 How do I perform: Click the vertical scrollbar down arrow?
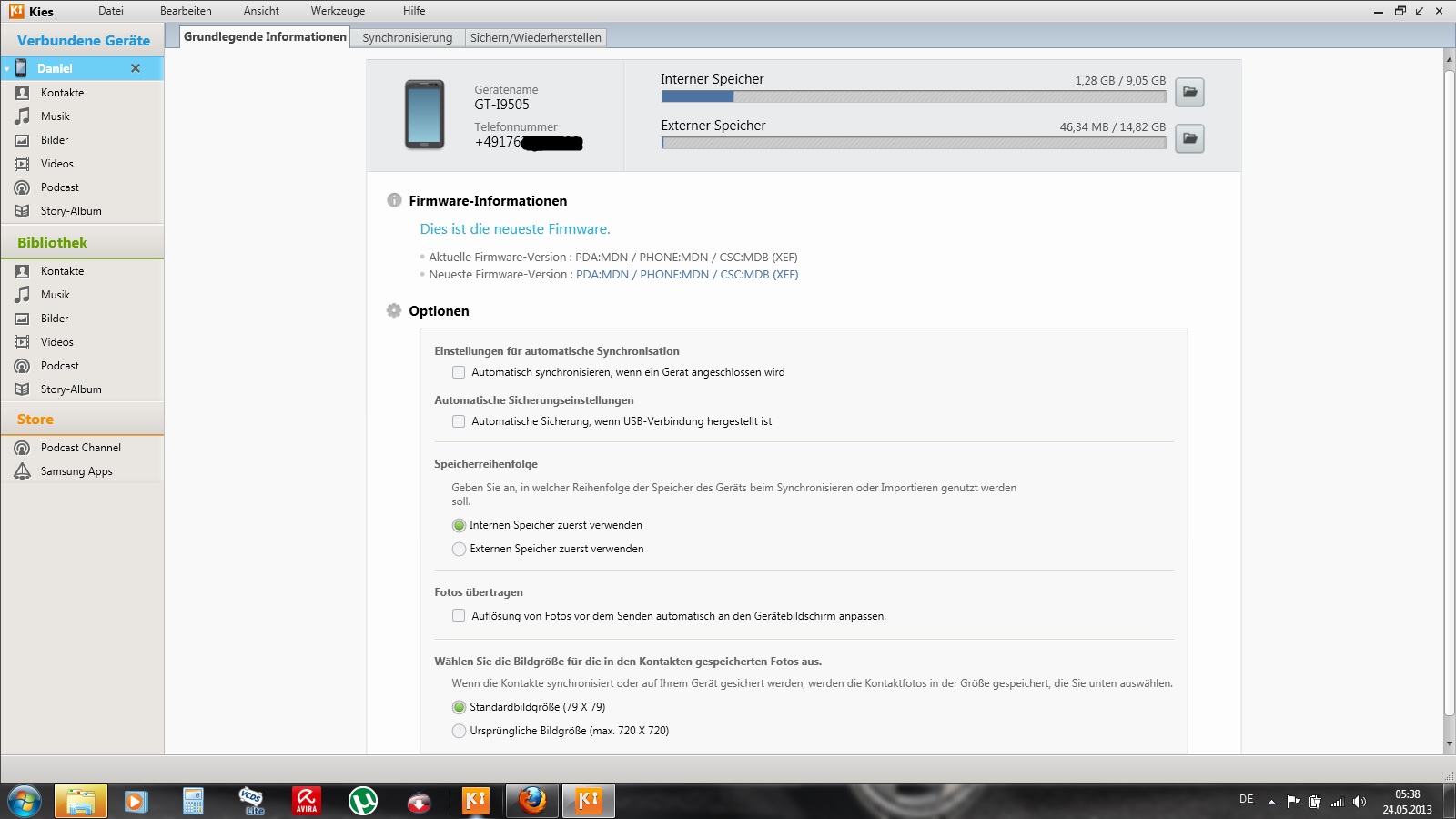tap(1449, 744)
